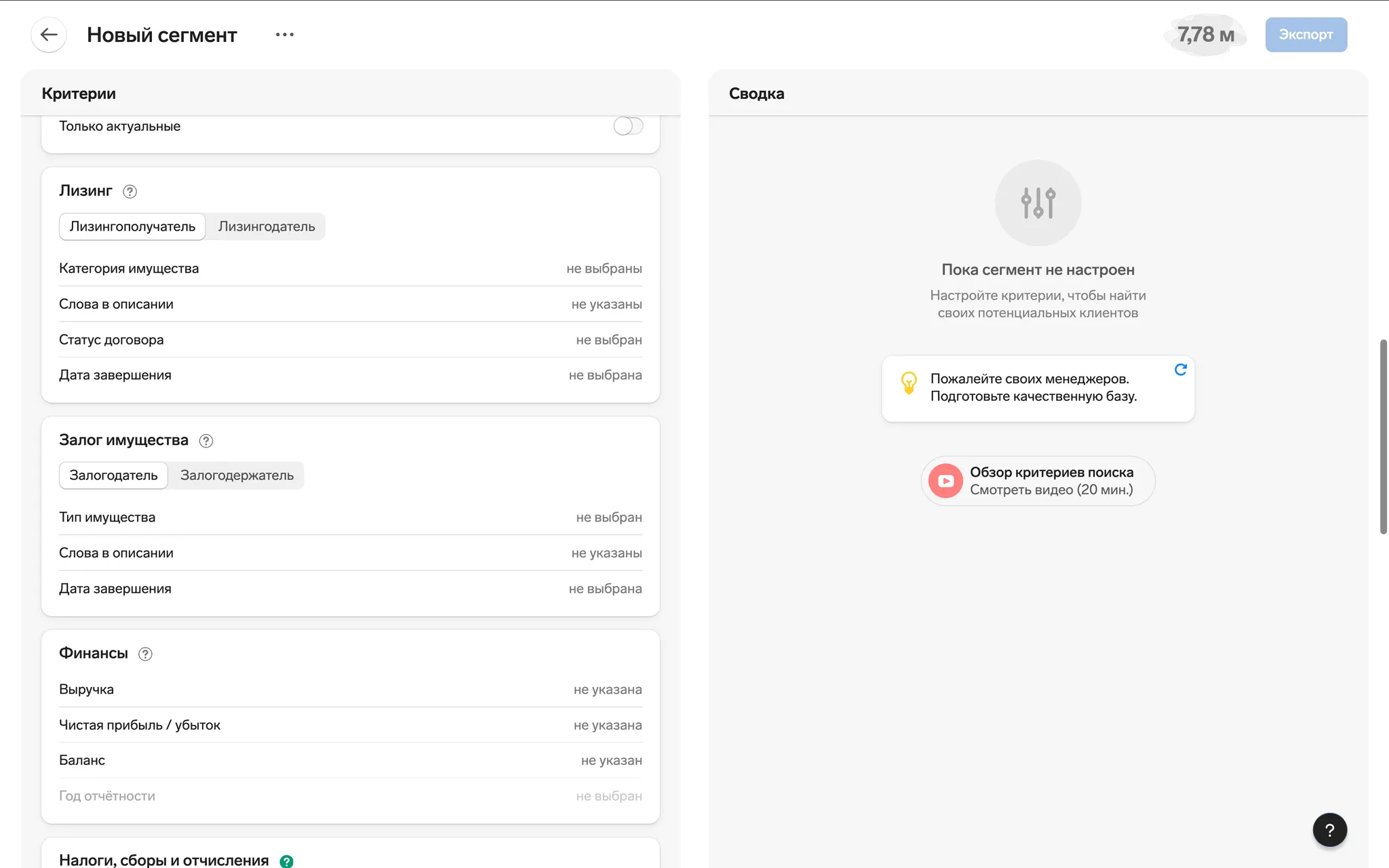1389x868 pixels.
Task: Click the Критерии panel header
Action: (350, 93)
